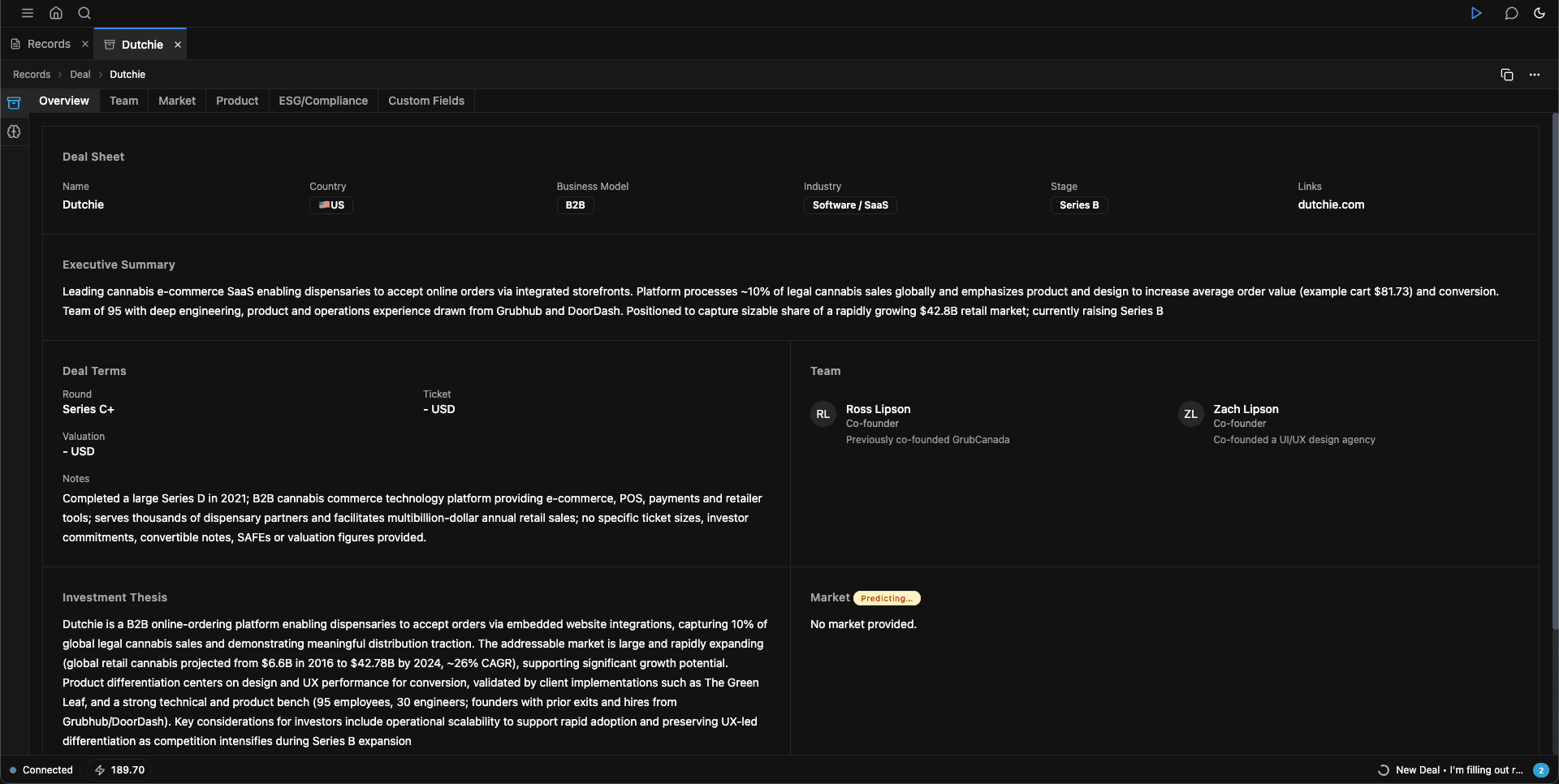Screen dimensions: 1559x784
Task: Click the Series B stage tag
Action: click(x=1078, y=205)
